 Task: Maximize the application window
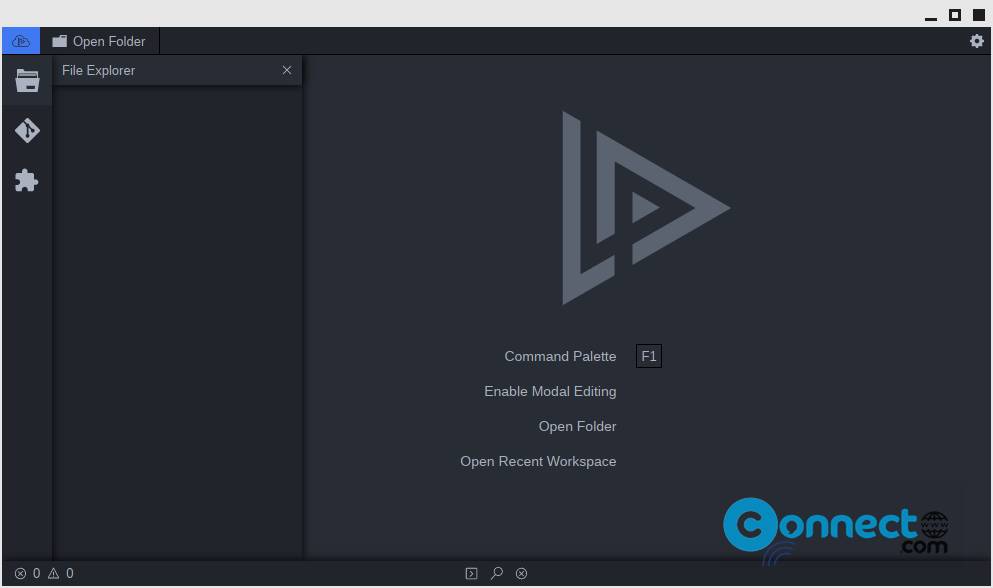pyautogui.click(x=954, y=15)
